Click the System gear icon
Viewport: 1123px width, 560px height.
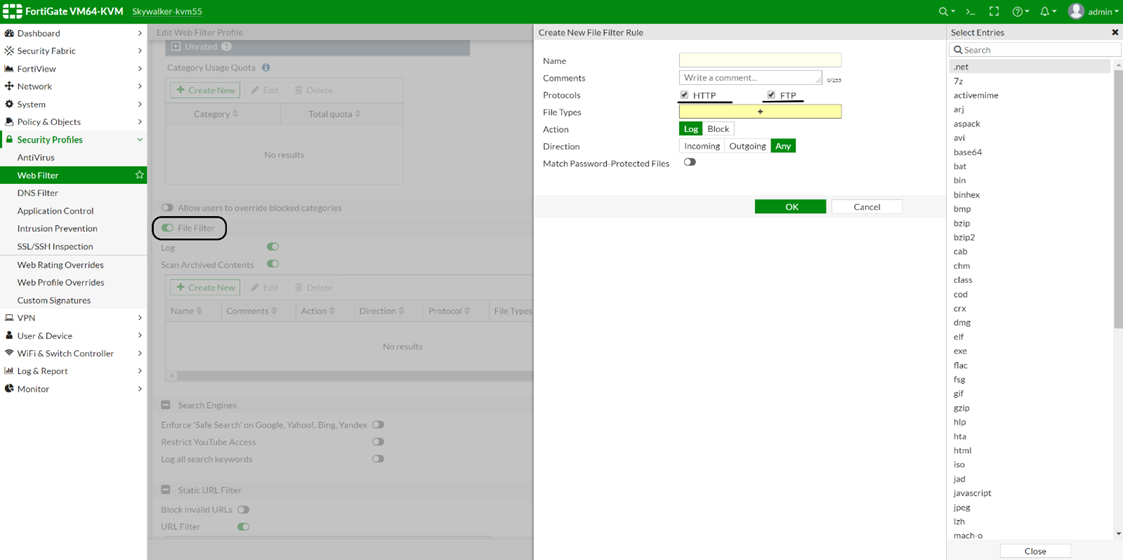click(x=9, y=104)
